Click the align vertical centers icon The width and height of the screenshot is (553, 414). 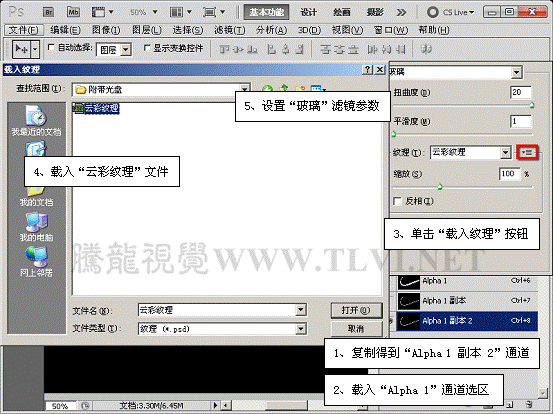coord(238,49)
